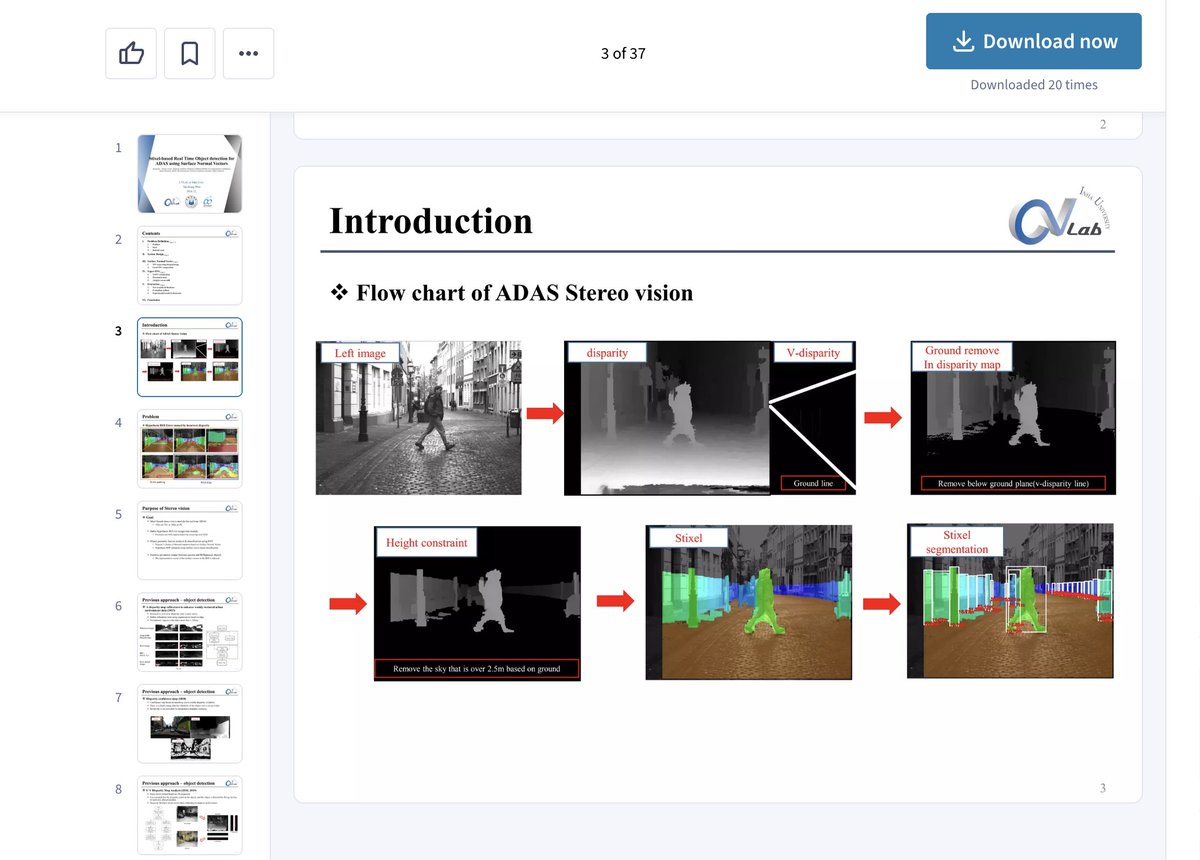This screenshot has height=860, width=1200.
Task: Click the 'Ground line' label box
Action: point(814,483)
